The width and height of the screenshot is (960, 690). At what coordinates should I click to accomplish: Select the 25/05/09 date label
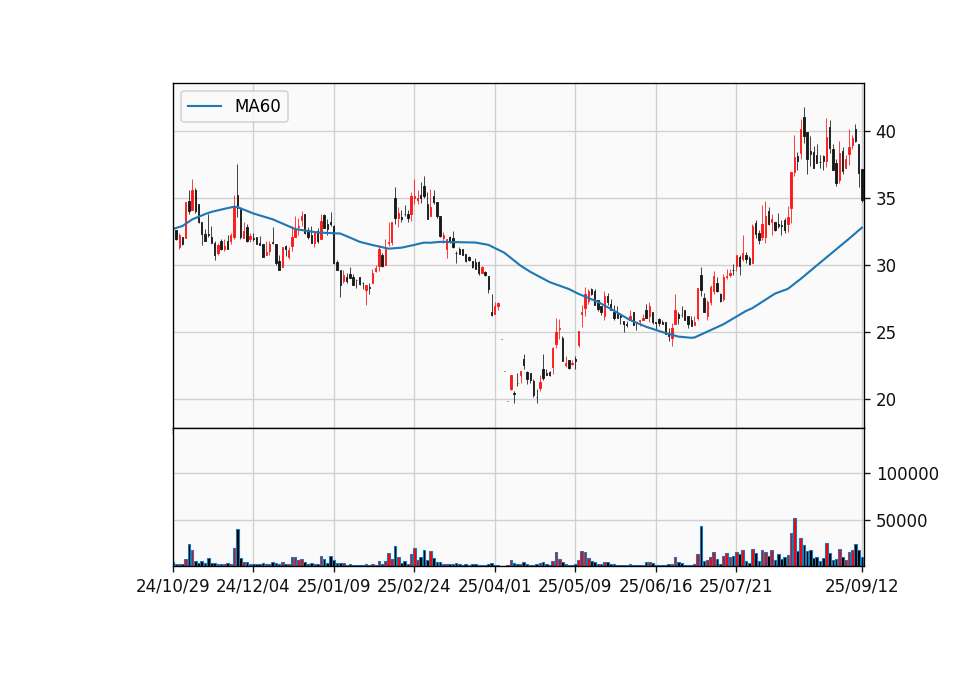(x=575, y=586)
